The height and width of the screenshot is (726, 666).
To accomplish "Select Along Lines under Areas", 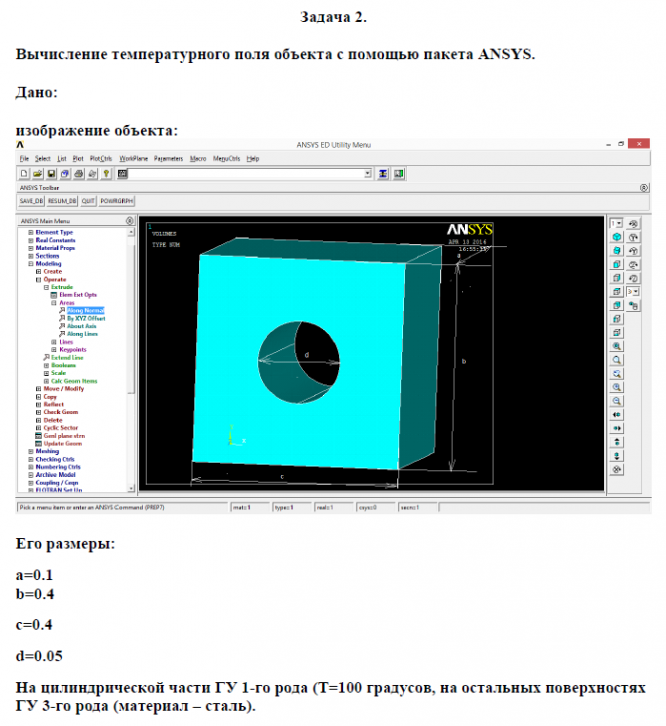I will point(82,334).
